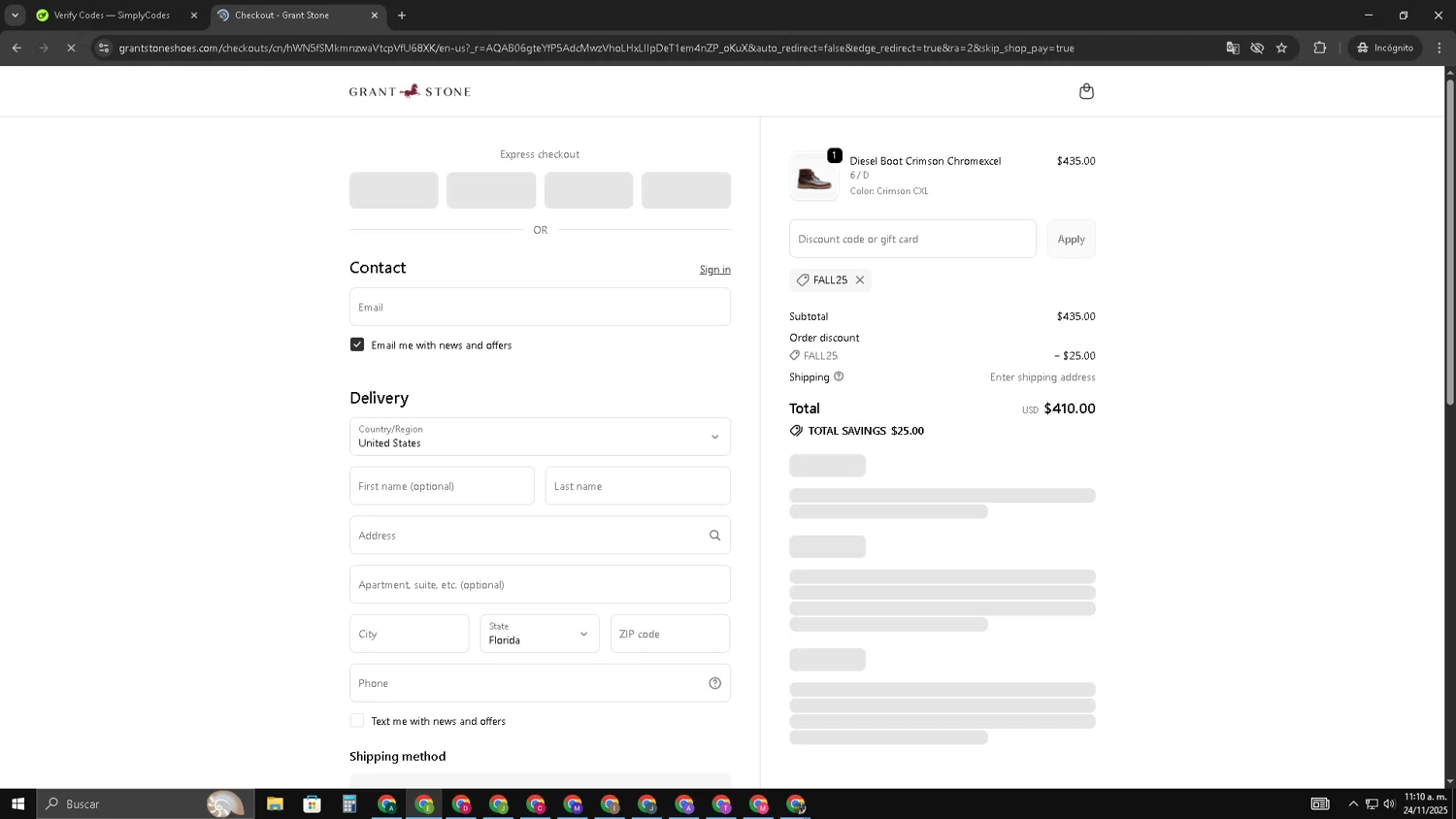Open Microsoft Store from the taskbar
The width and height of the screenshot is (1456, 819).
point(312,803)
